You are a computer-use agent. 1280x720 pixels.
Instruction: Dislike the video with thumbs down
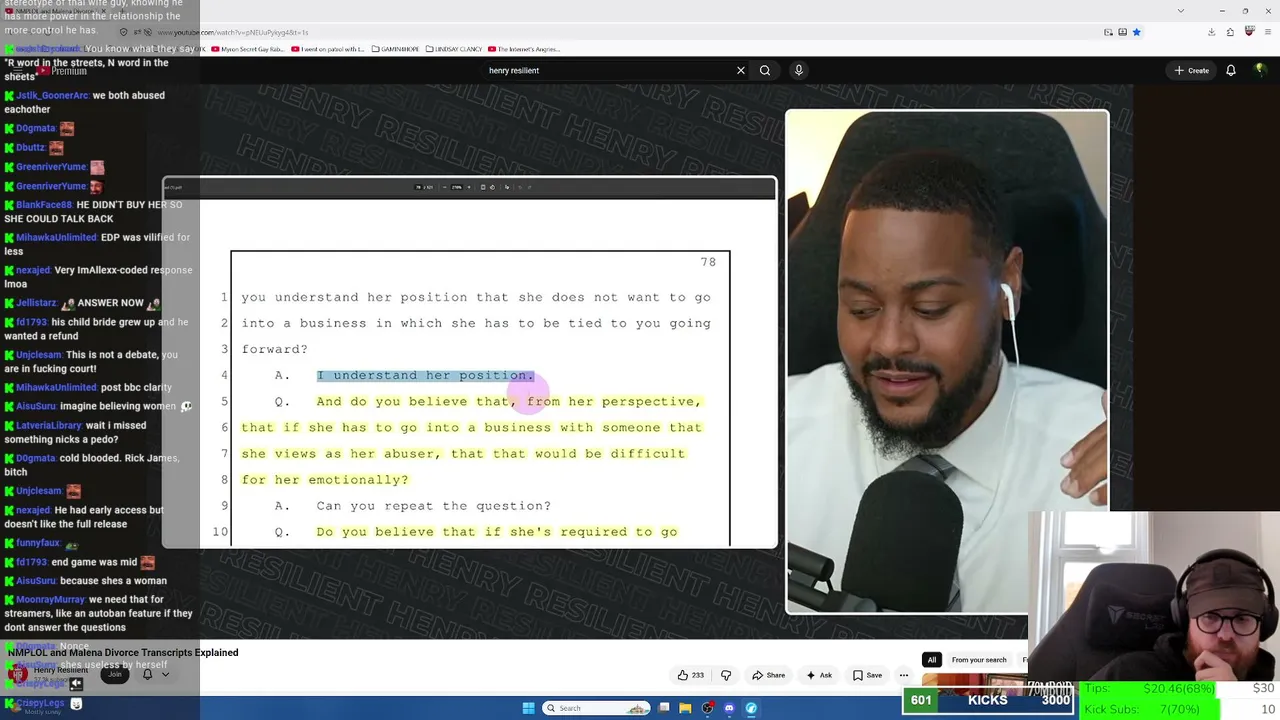coord(726,675)
